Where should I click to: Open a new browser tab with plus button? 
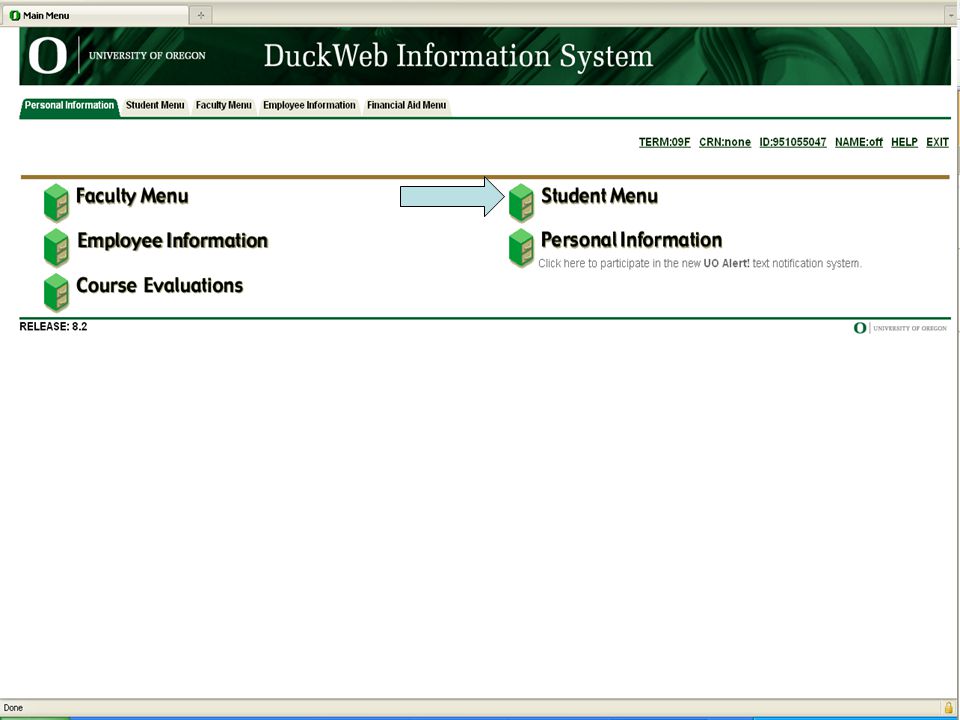coord(201,15)
